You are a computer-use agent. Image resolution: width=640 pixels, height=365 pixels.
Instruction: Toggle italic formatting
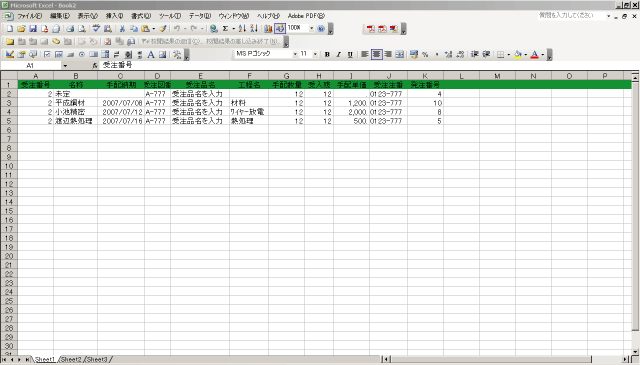[x=338, y=54]
